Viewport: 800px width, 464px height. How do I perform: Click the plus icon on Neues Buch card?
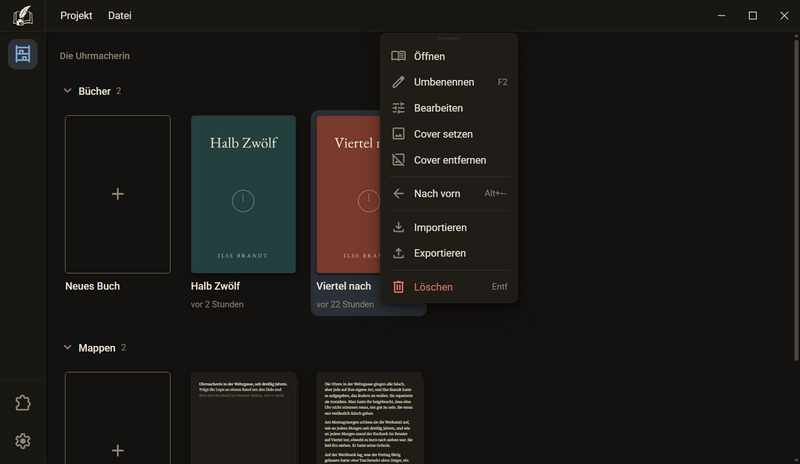pos(118,194)
